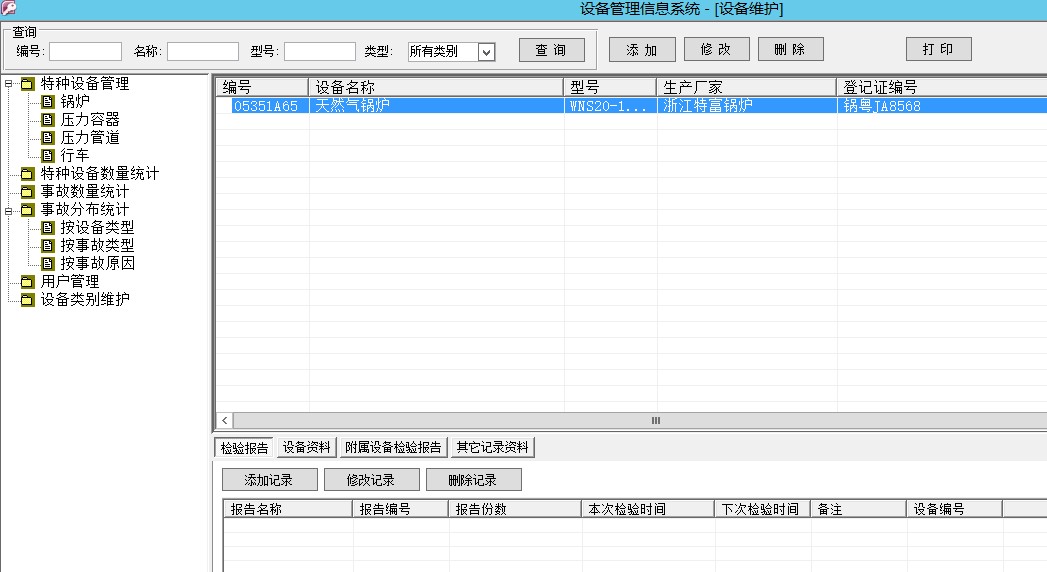Open 用户管理 in the tree
The image size is (1047, 572).
(69, 282)
